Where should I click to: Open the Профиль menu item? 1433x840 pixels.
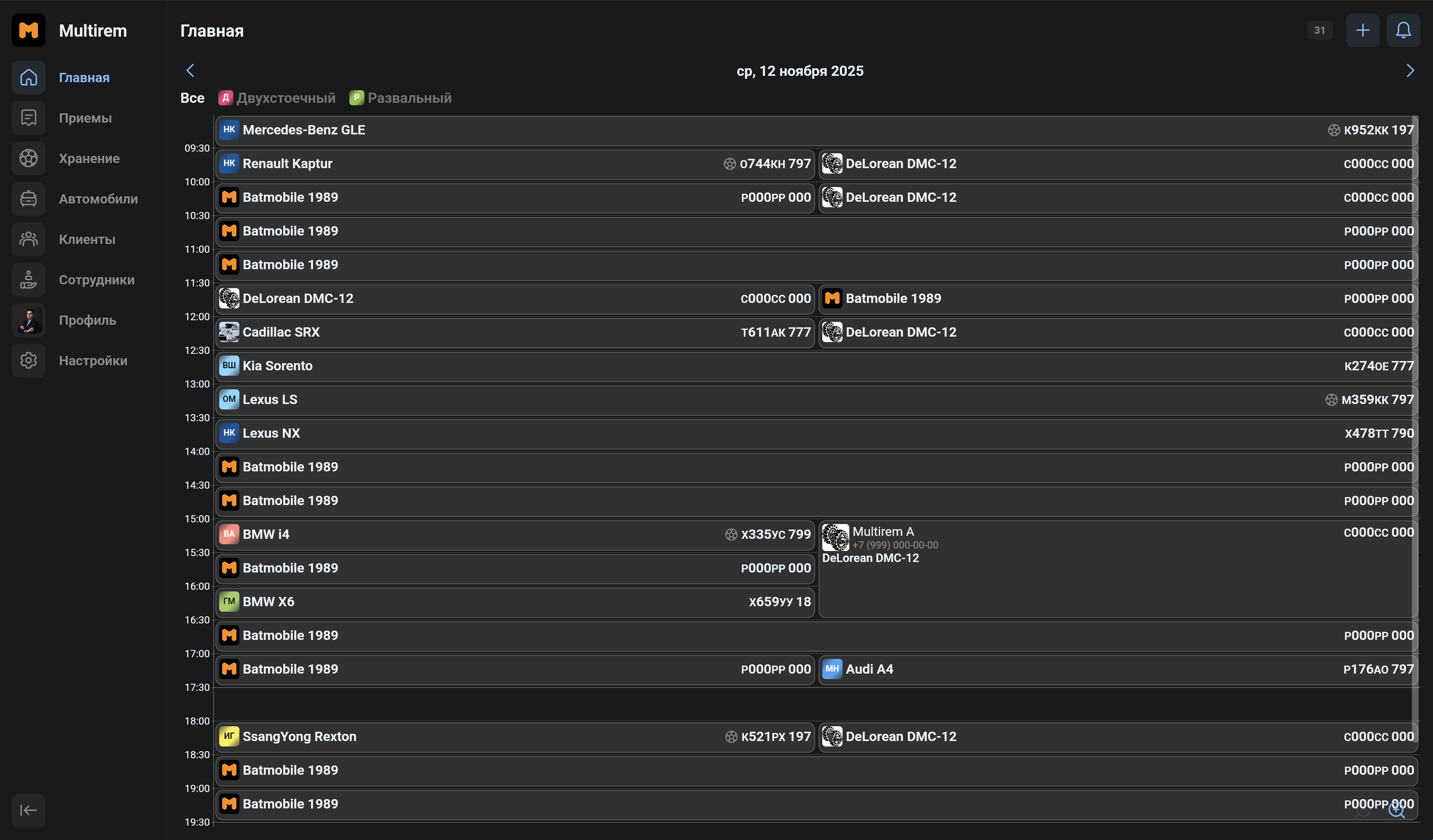[87, 320]
